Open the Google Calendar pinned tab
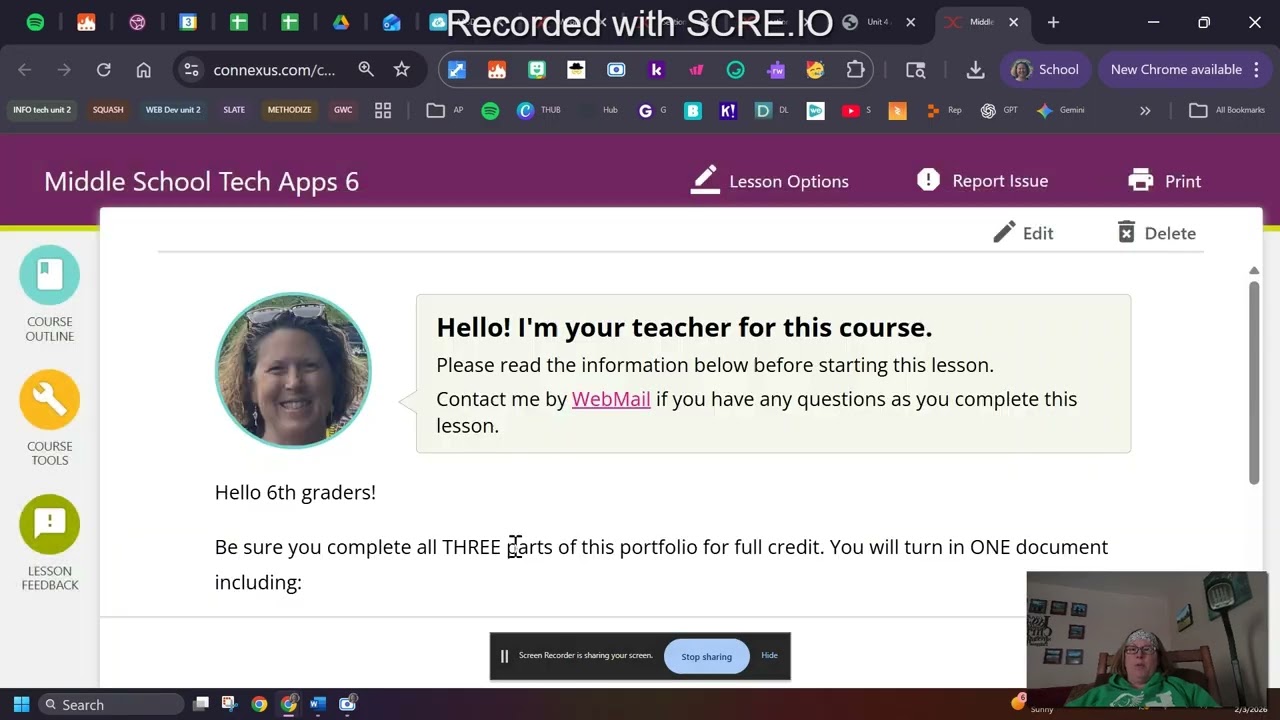This screenshot has width=1280, height=720. click(x=188, y=22)
